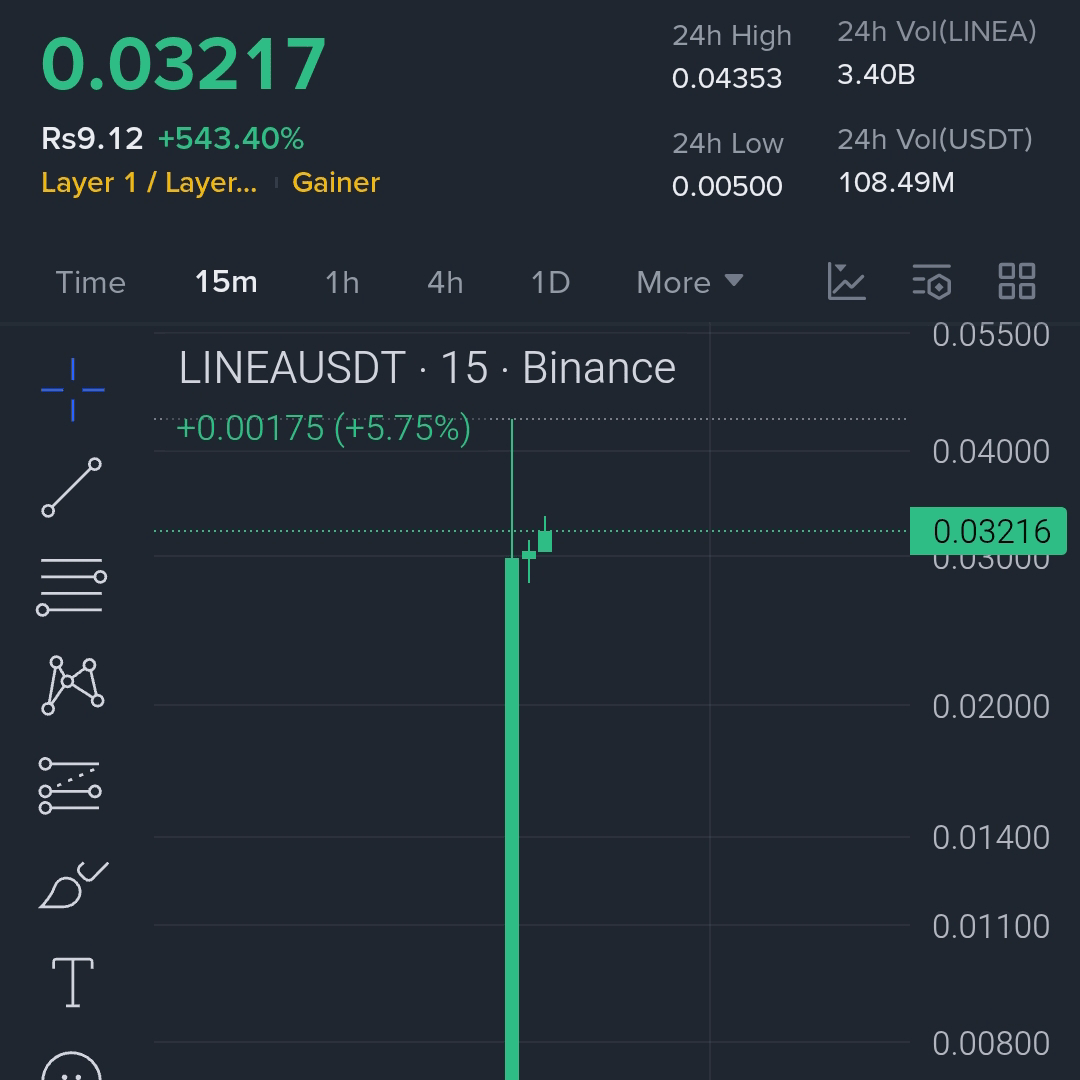The image size is (1080, 1080).
Task: Open the Layer 1 / Layer tag
Action: click(149, 183)
